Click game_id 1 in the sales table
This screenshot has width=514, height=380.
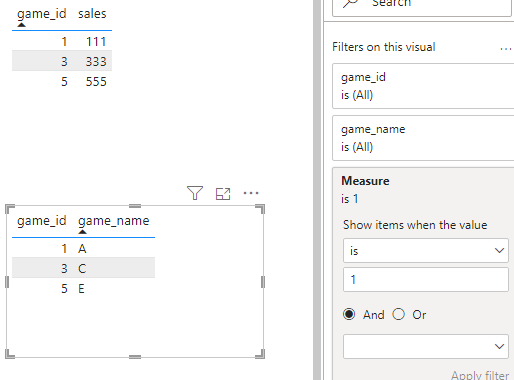click(64, 42)
